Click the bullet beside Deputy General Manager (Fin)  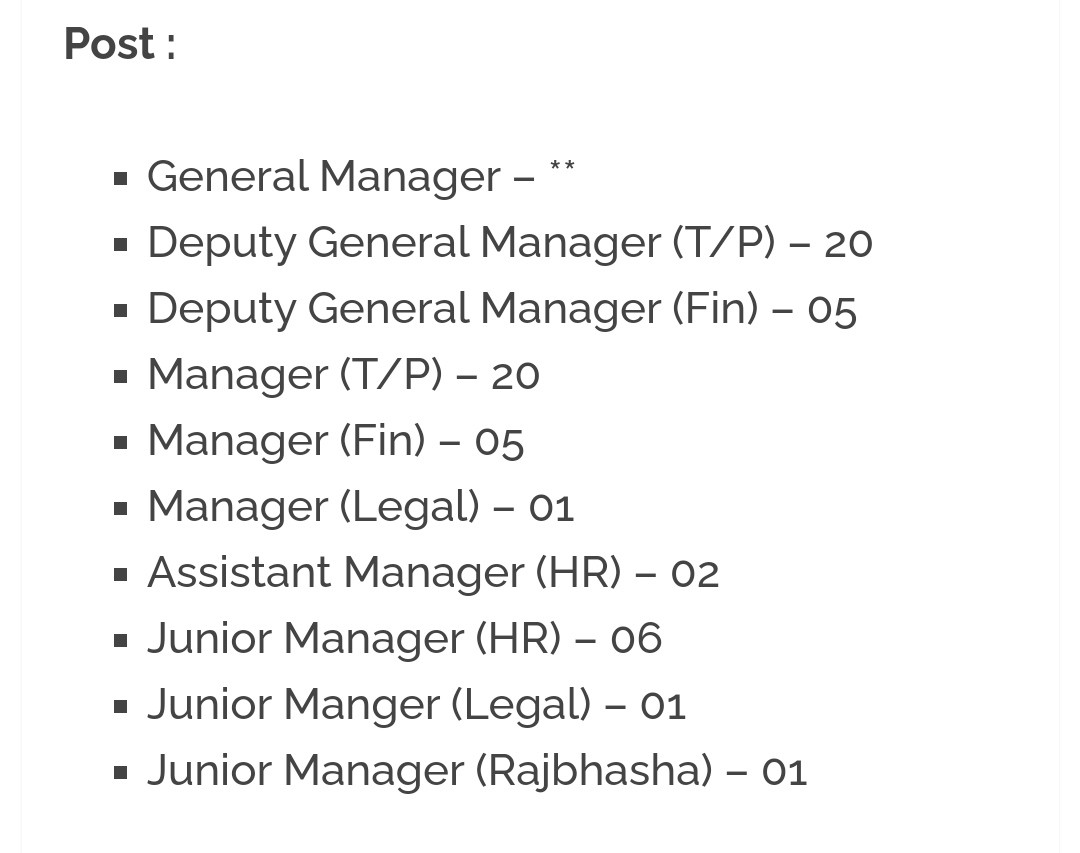click(121, 311)
